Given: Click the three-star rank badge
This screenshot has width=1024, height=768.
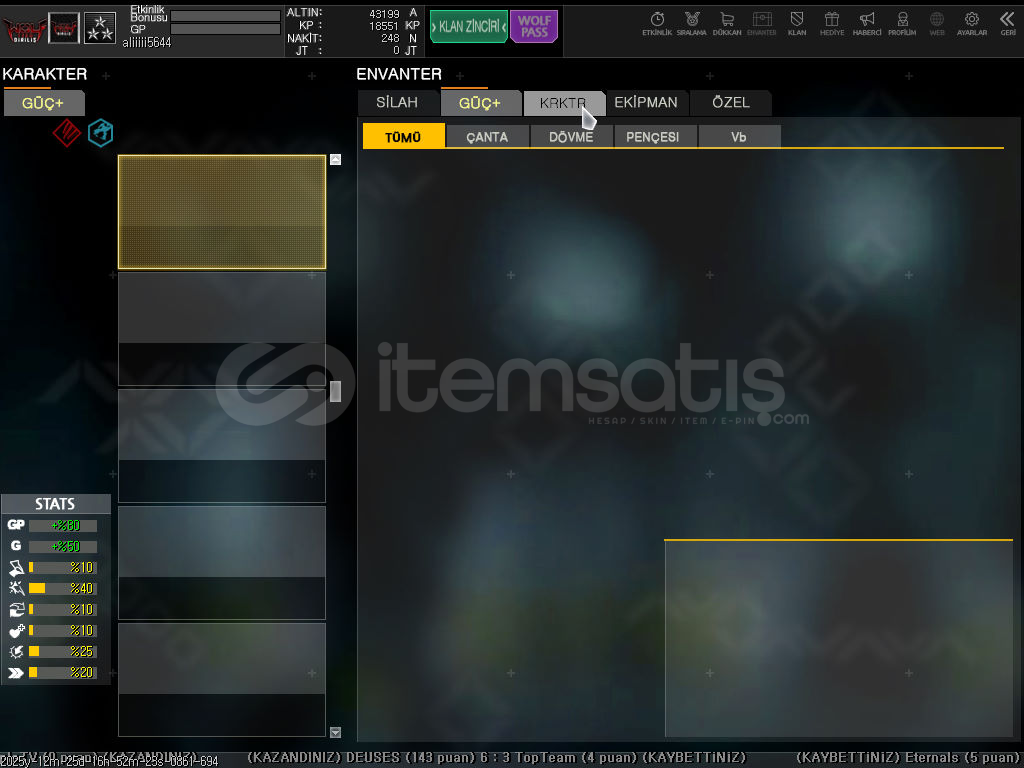Looking at the screenshot, I should [99, 27].
